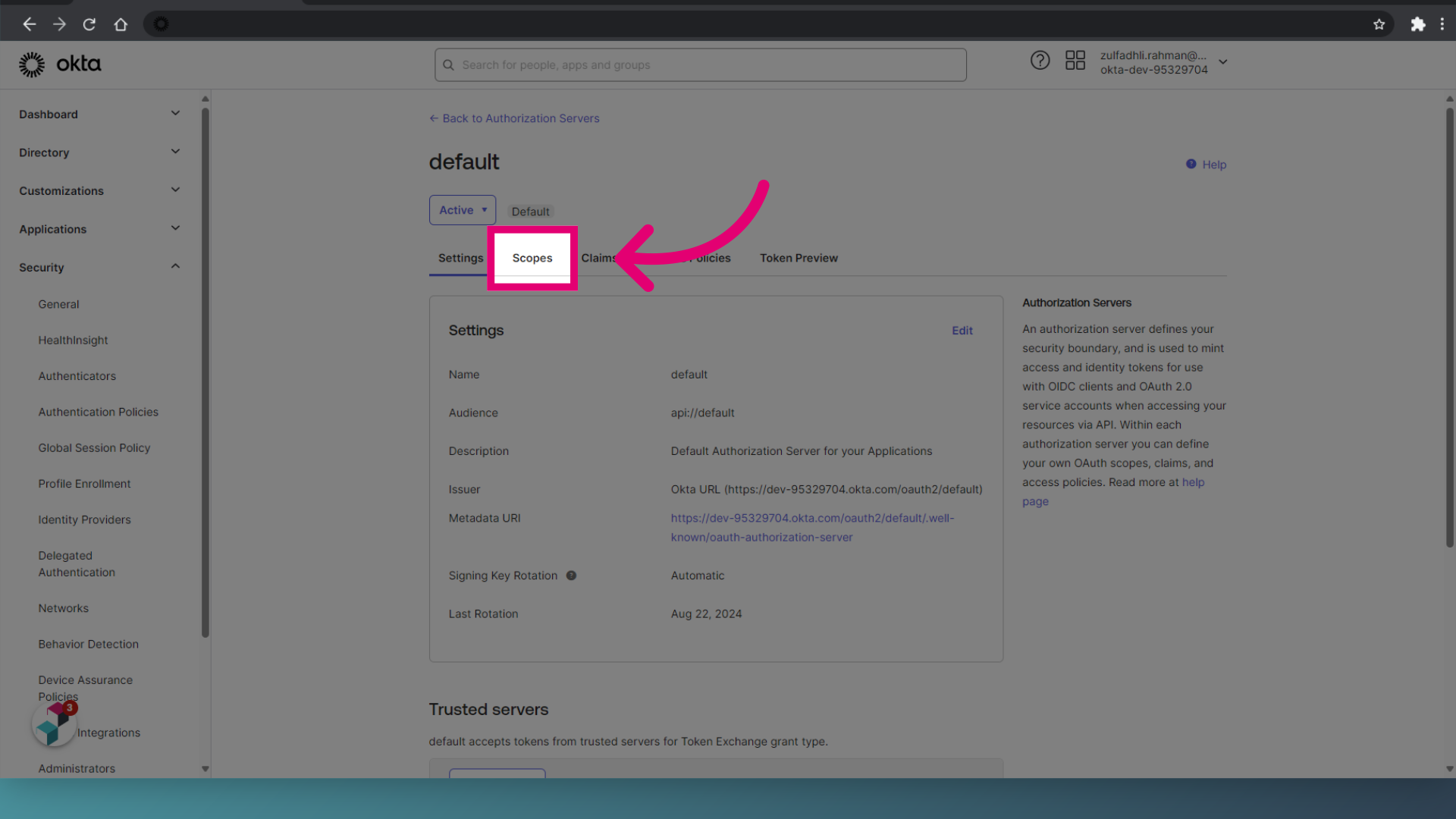Click the Default badge next to Active
This screenshot has height=819, width=1456.
click(530, 212)
